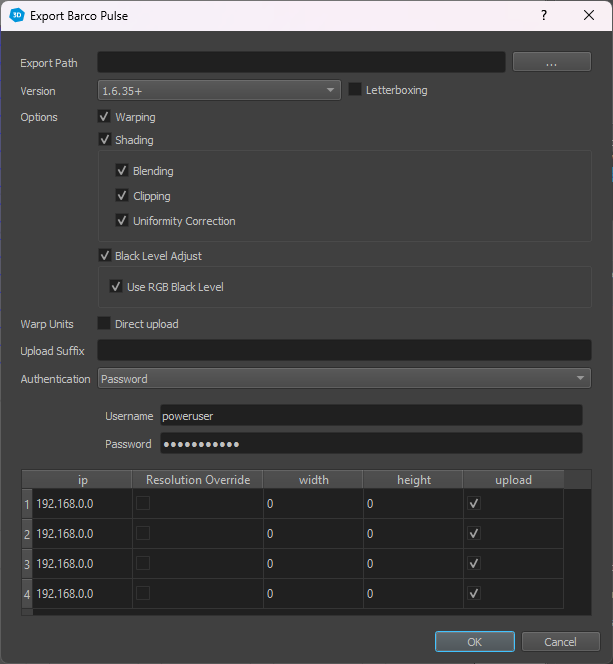Click the help question mark button
This screenshot has width=613, height=664.
(x=544, y=16)
